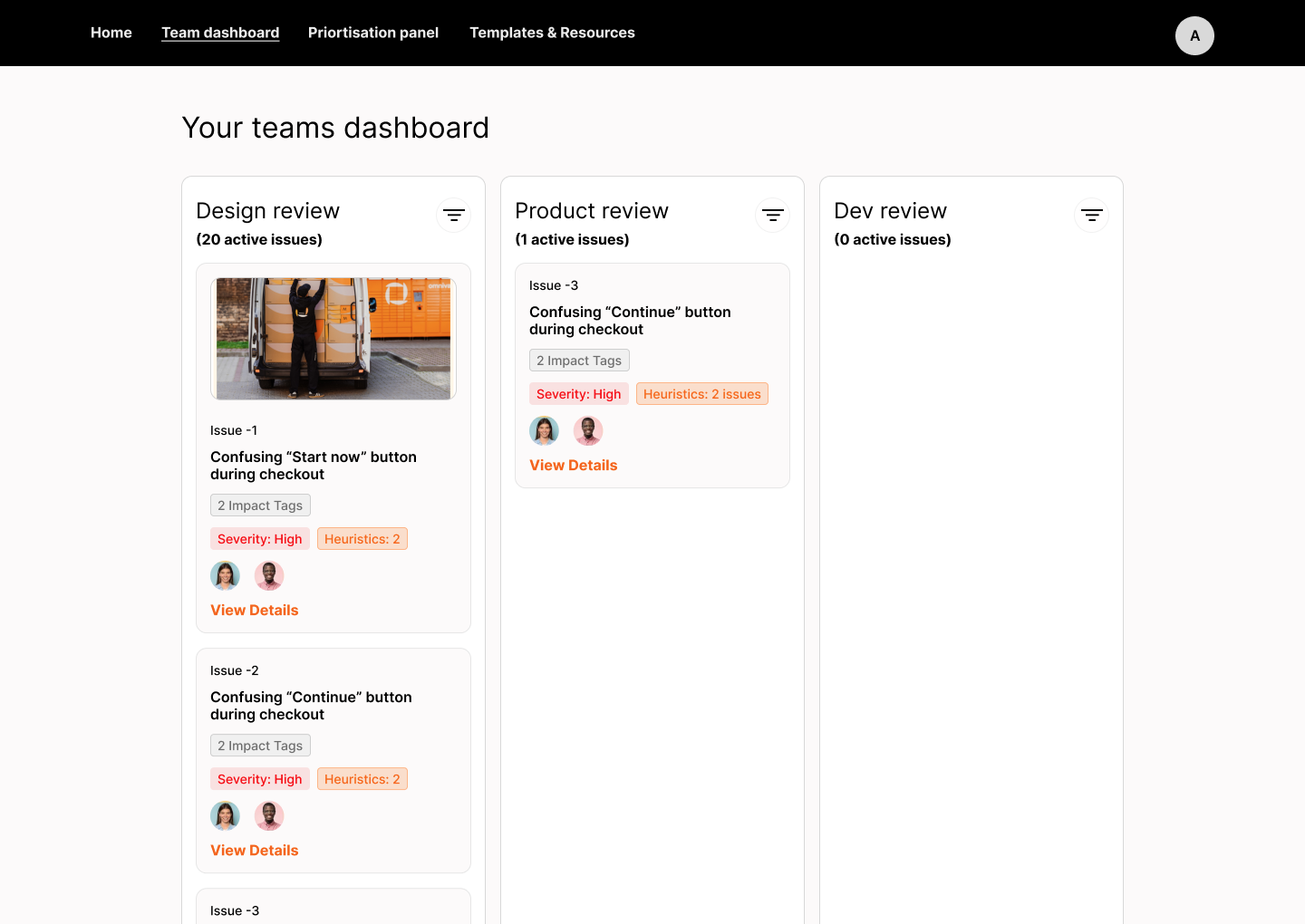This screenshot has height=924, width=1305.
Task: Click (0 active issues) label
Action: pos(893,240)
